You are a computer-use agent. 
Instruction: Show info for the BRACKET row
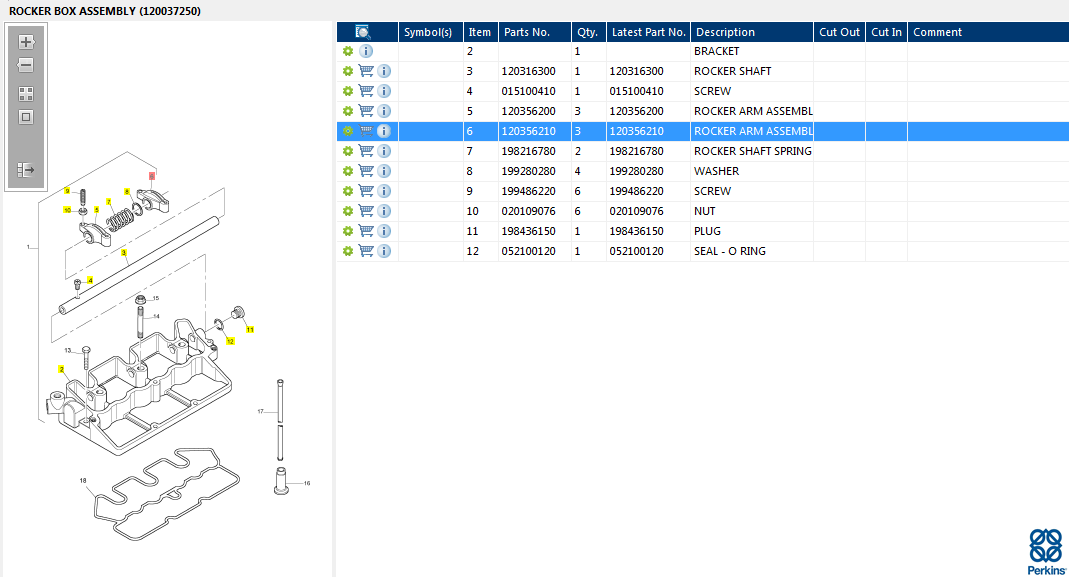point(366,51)
